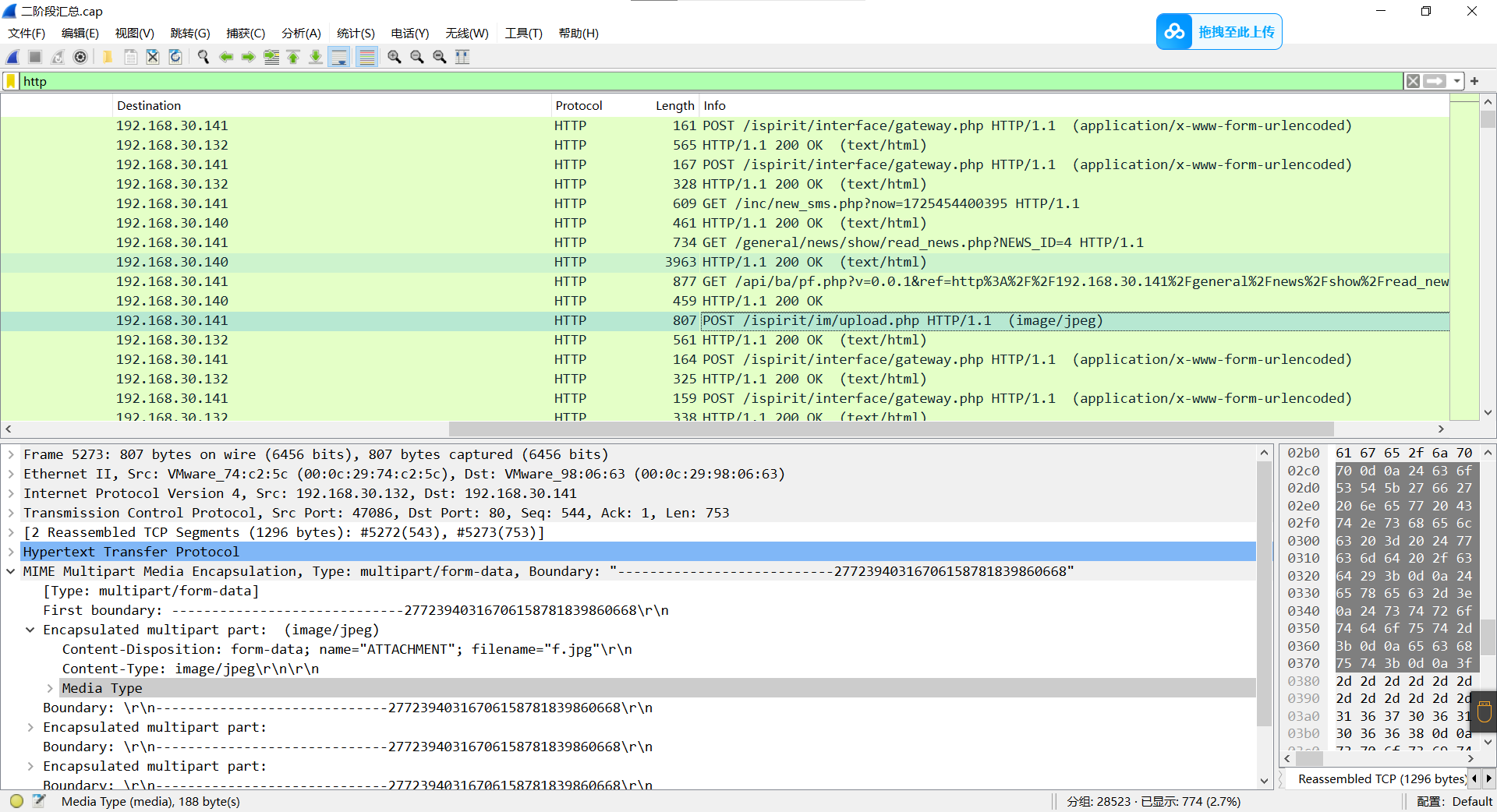1497x812 pixels.
Task: Collapse Encapsulated multipart part (image/jpeg) node
Action: (x=30, y=630)
